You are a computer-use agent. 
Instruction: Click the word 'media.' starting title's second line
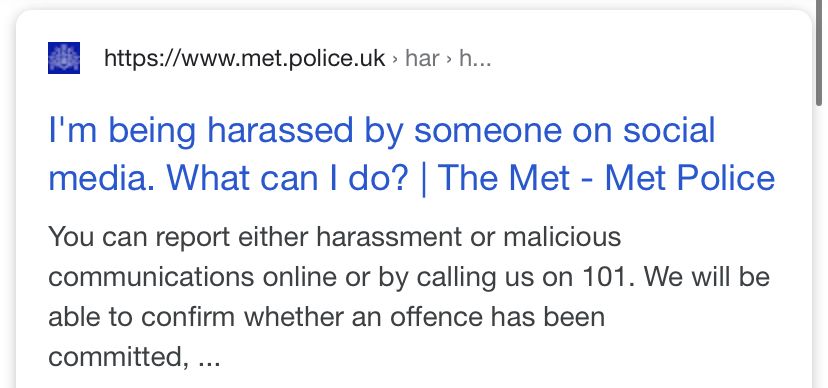point(103,178)
